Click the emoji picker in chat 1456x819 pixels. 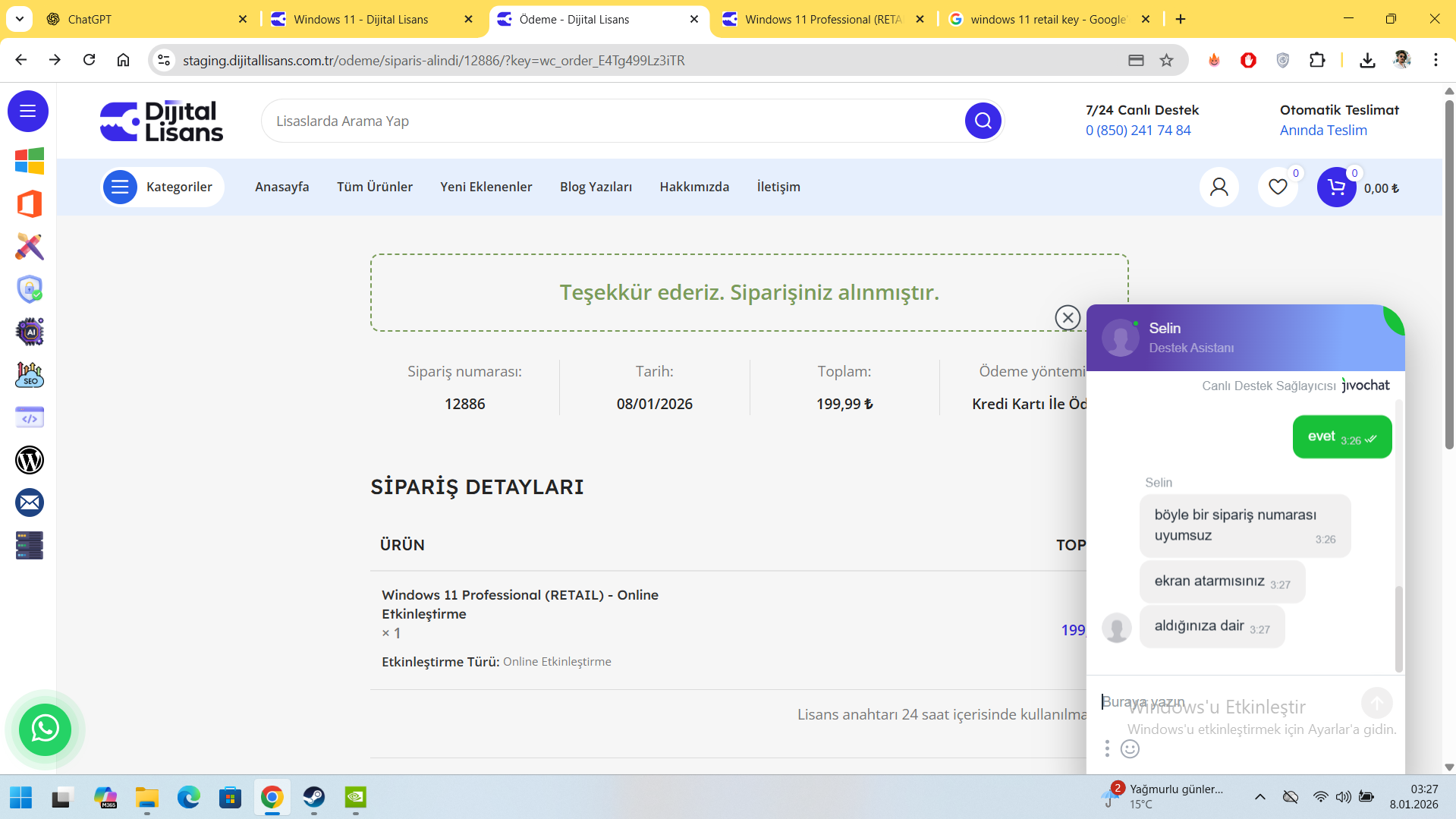tap(1130, 749)
